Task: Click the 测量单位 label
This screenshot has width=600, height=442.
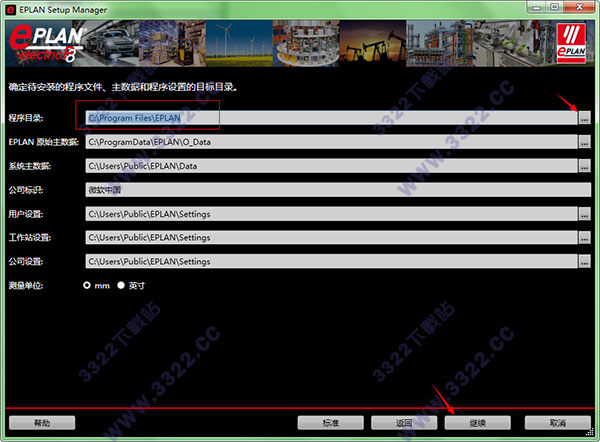Action: (x=26, y=285)
